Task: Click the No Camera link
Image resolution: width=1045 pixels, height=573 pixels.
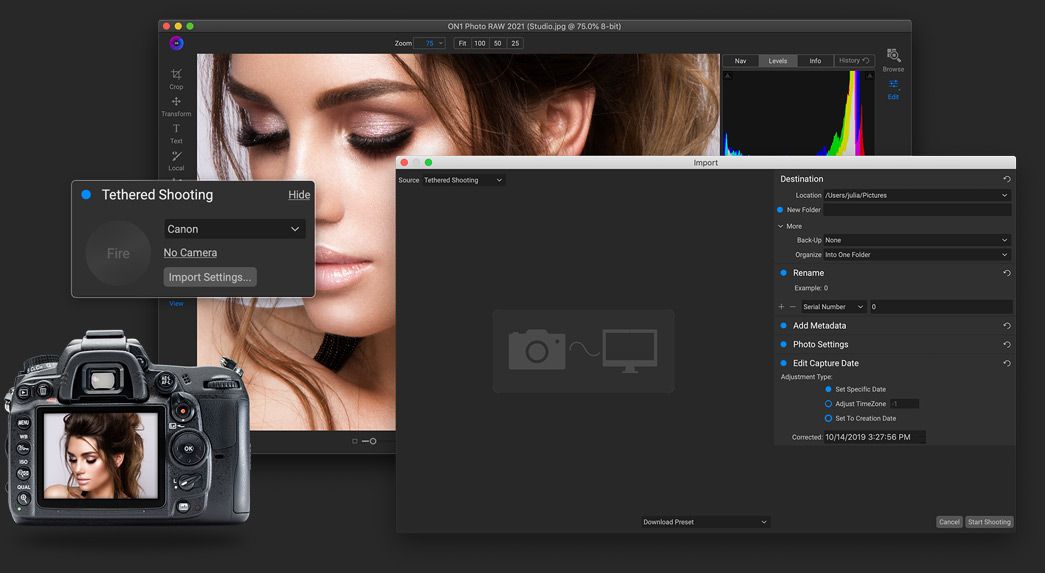Action: pyautogui.click(x=190, y=253)
